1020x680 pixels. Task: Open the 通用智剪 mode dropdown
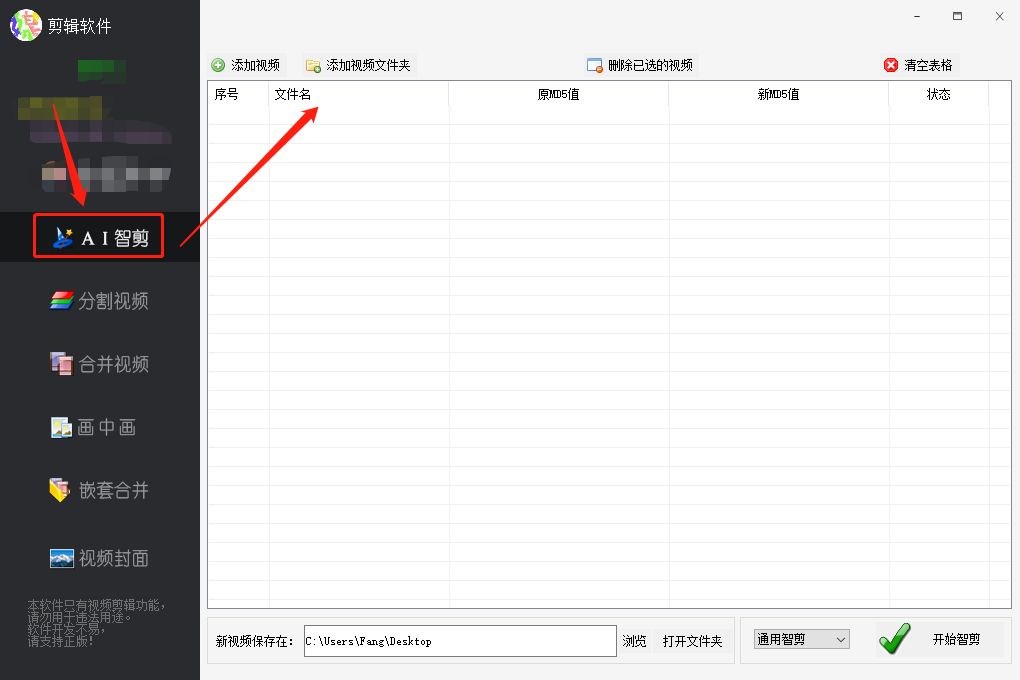tap(800, 638)
